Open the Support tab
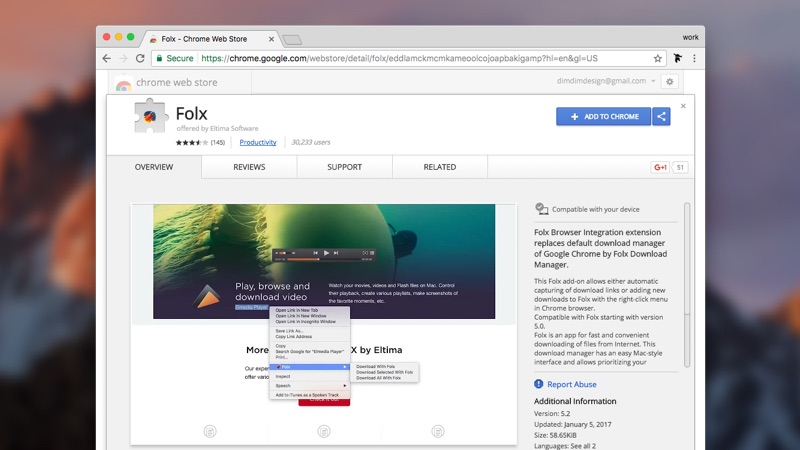This screenshot has width=800, height=450. tap(344, 167)
